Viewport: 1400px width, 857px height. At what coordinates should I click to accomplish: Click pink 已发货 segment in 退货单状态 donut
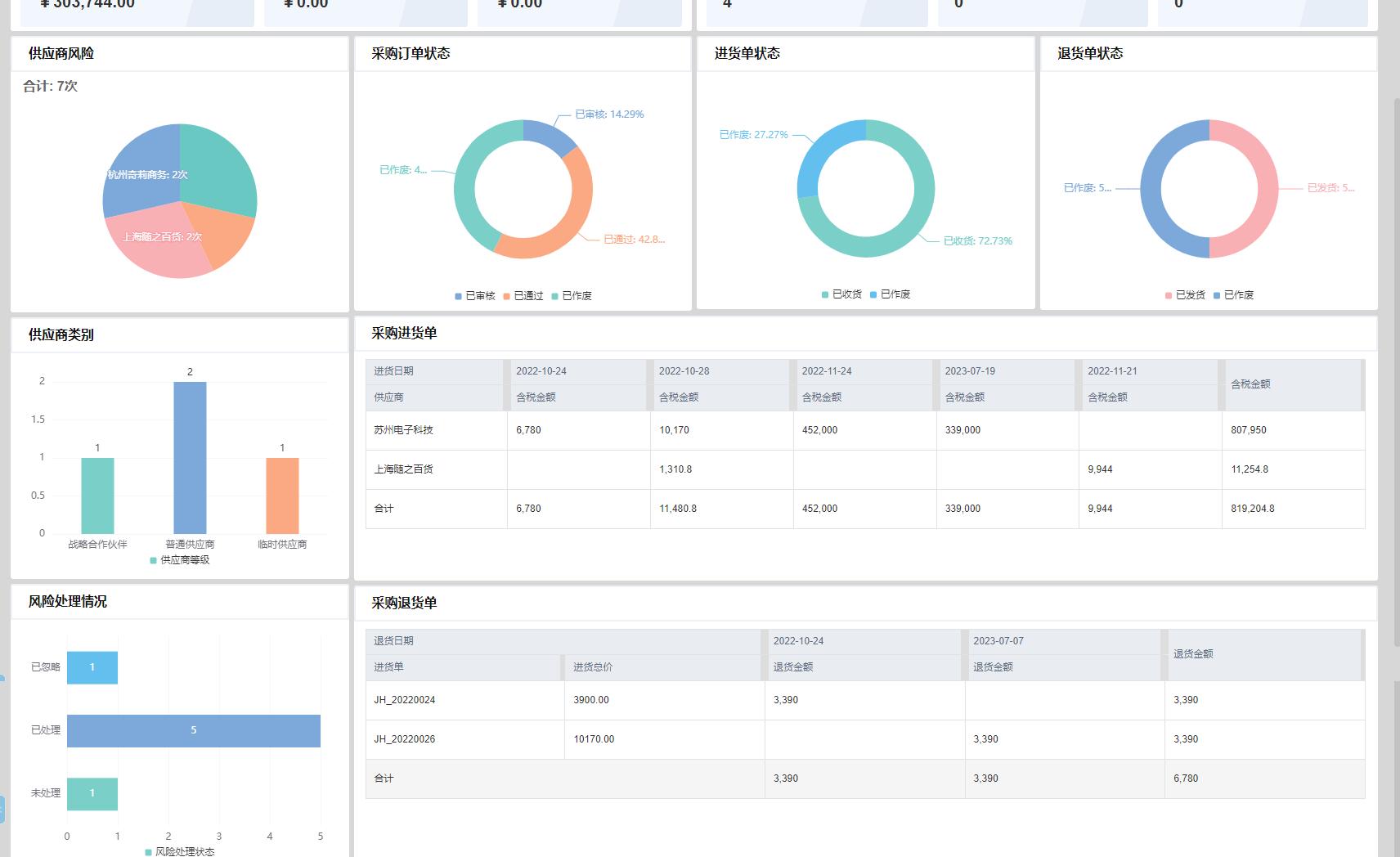click(1267, 188)
